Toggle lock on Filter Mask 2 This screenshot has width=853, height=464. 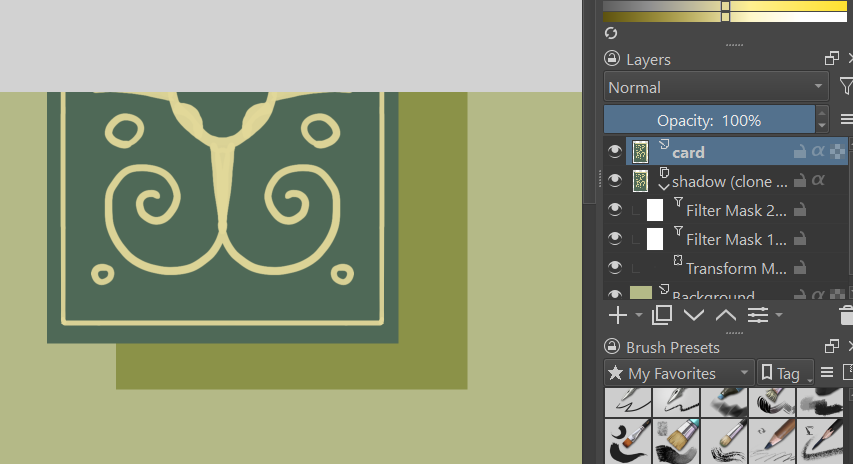point(800,209)
